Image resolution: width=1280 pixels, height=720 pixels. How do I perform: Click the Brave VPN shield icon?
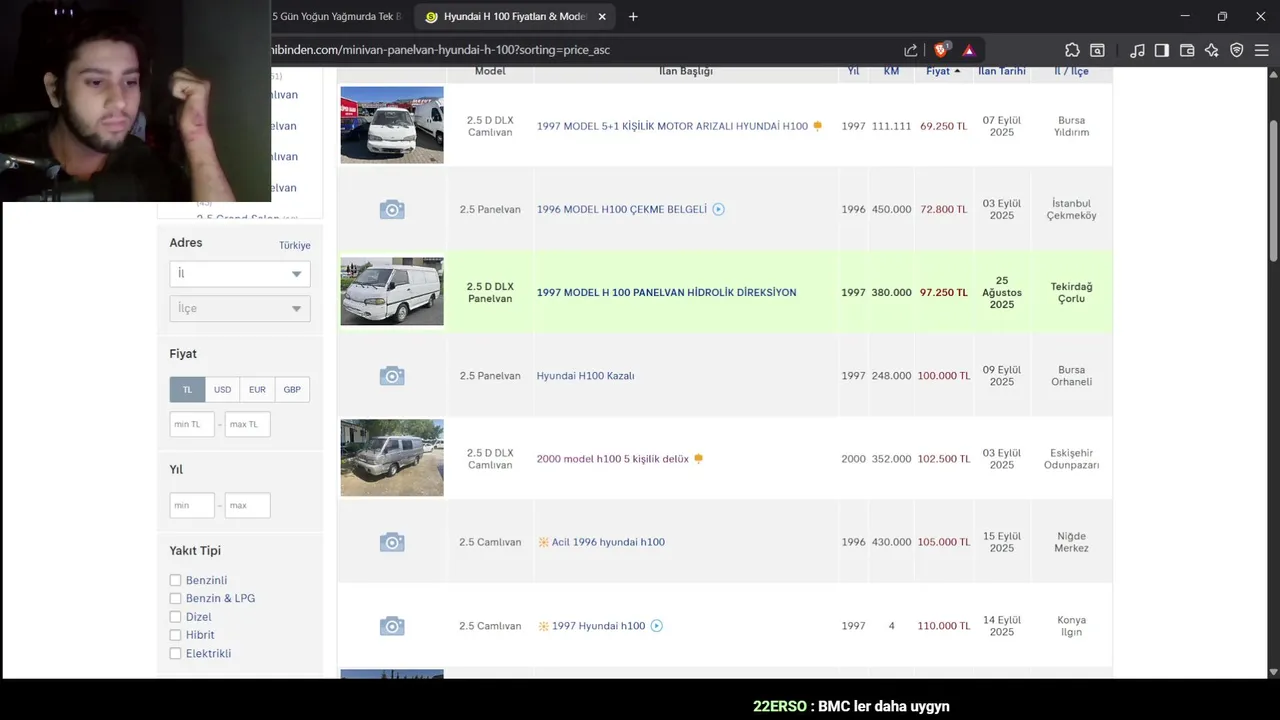pos(1237,50)
